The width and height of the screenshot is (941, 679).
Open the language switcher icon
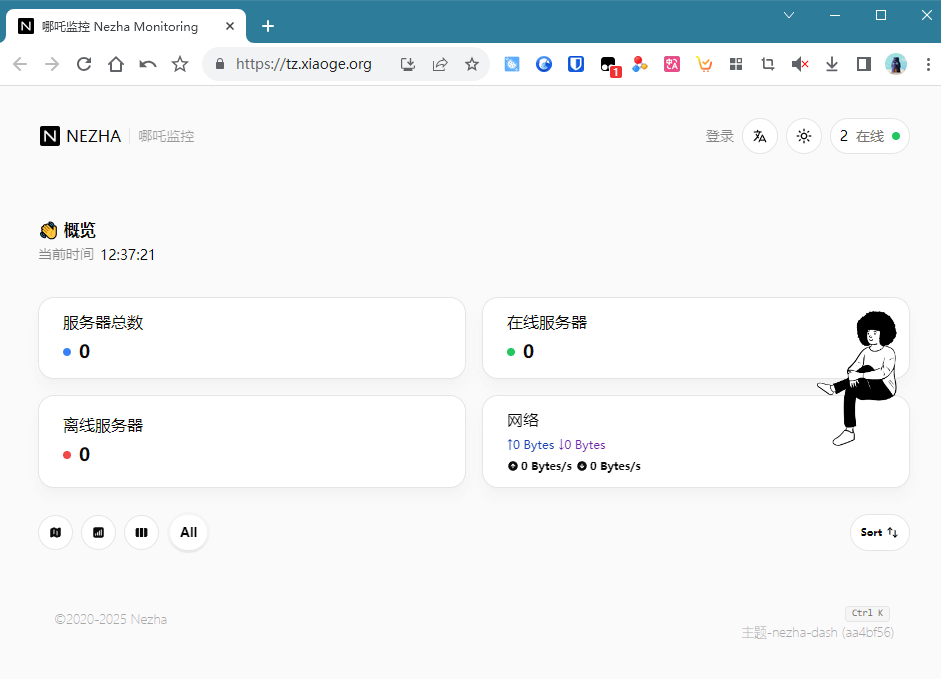[759, 136]
